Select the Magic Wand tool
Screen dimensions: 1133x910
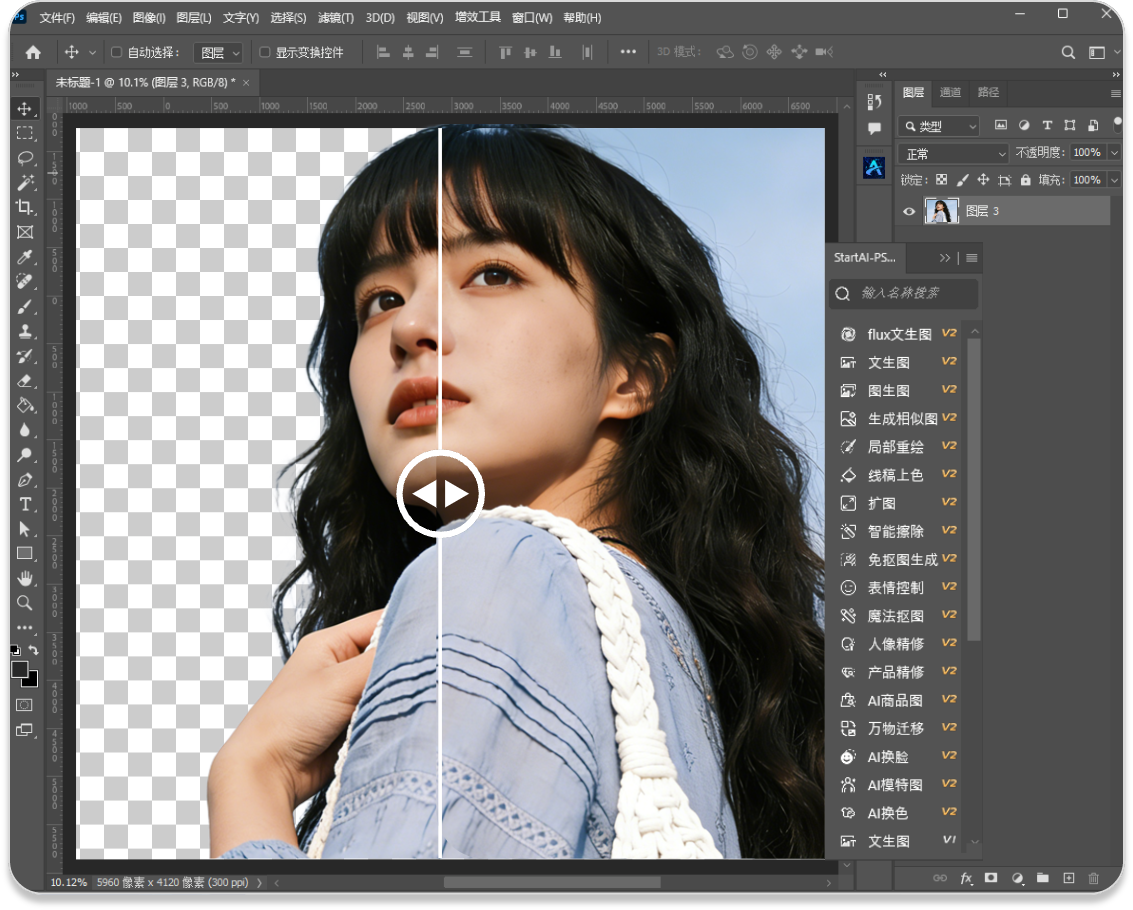click(25, 183)
